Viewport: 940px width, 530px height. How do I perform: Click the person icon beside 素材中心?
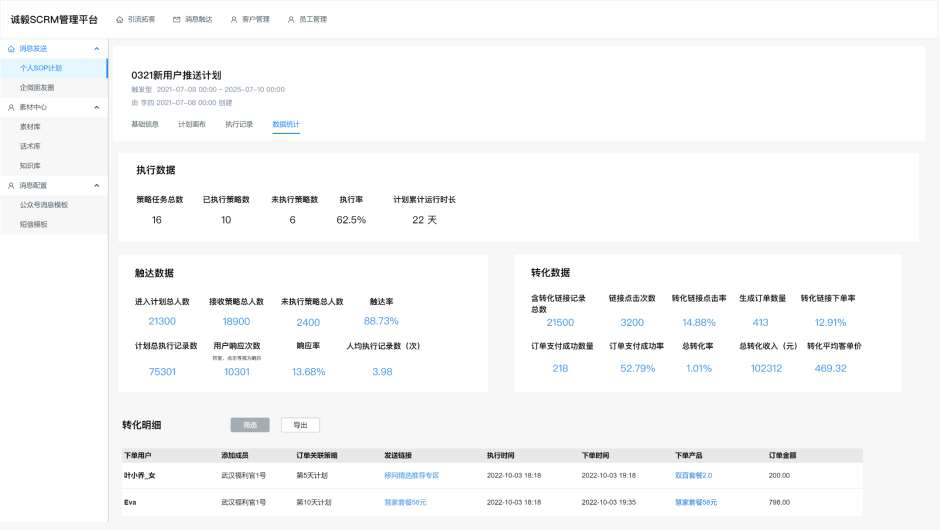click(11, 107)
